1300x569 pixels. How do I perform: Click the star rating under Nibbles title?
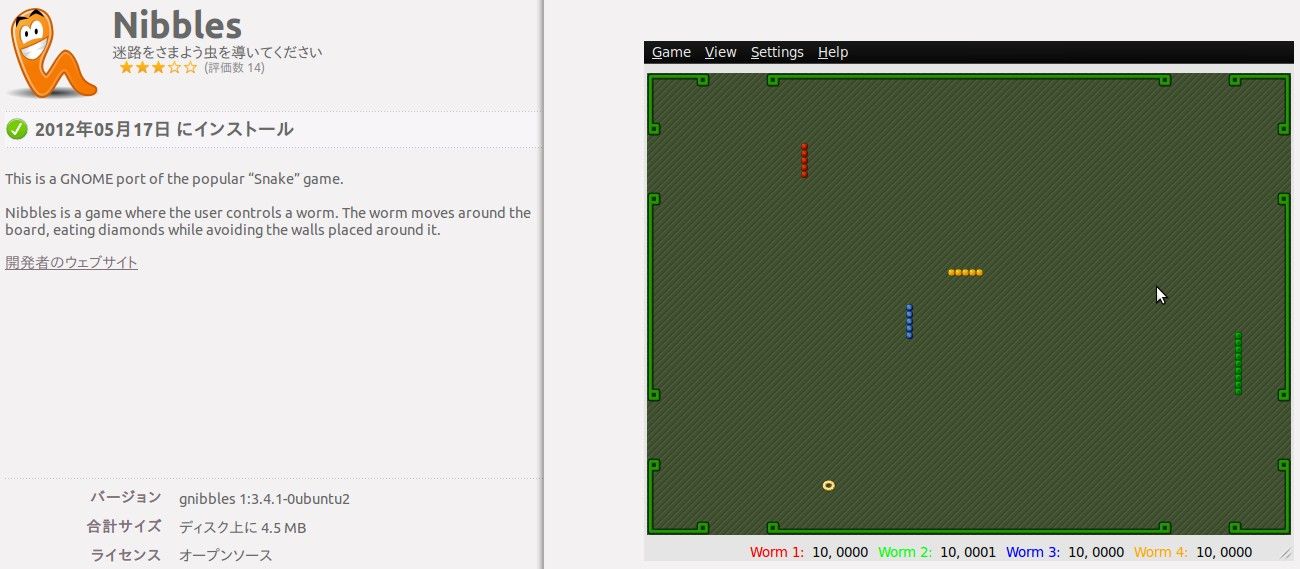tap(158, 68)
